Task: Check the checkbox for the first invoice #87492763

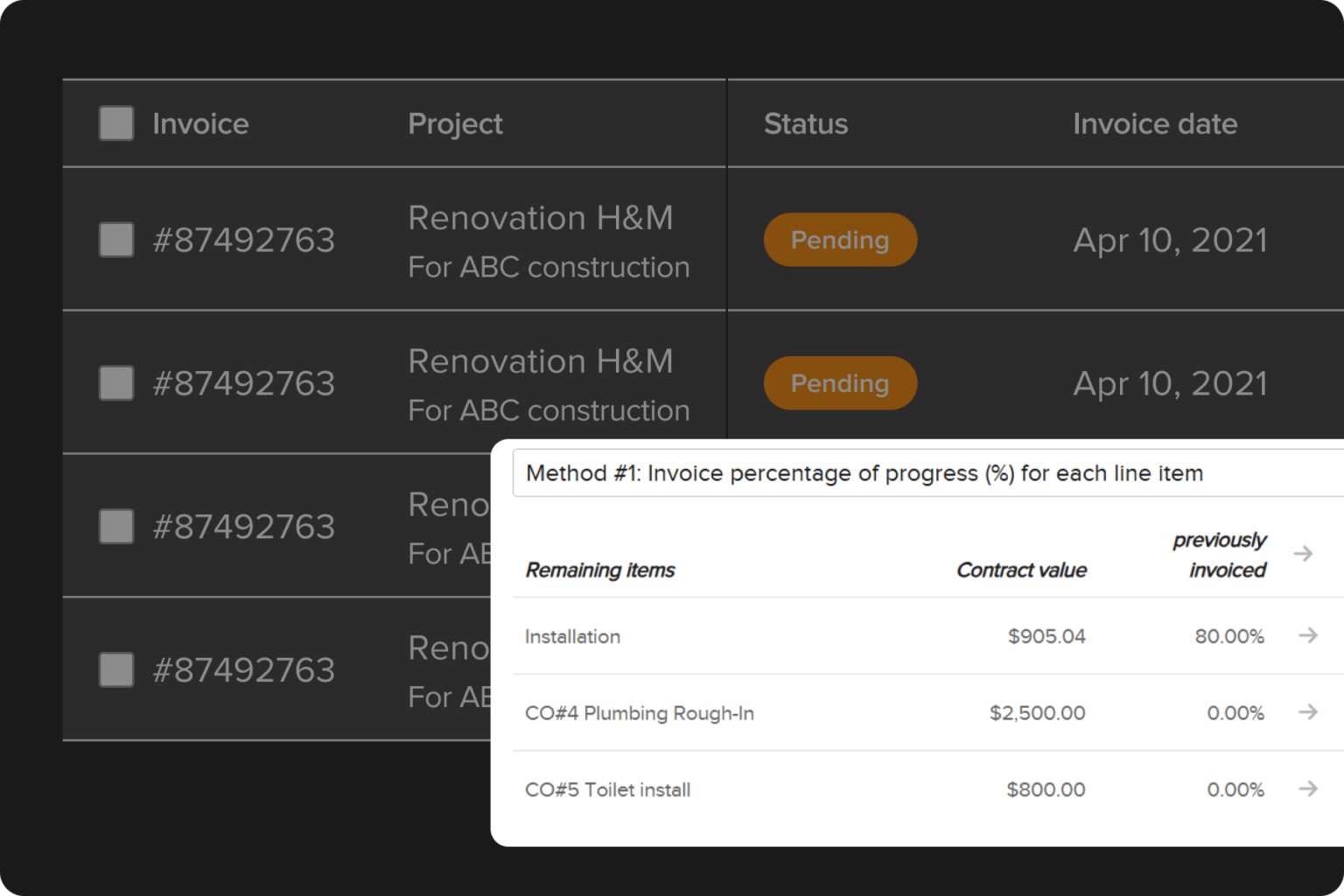Action: tap(115, 239)
